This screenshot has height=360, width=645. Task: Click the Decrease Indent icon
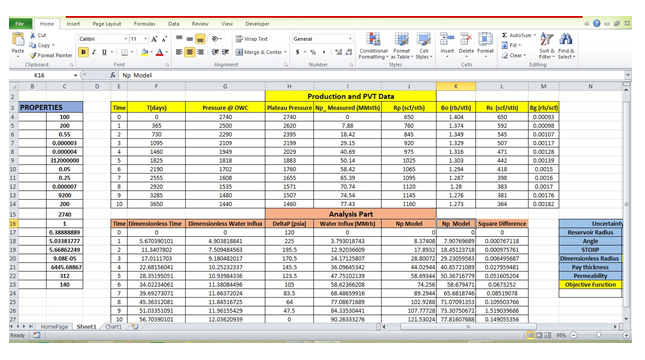(x=215, y=52)
